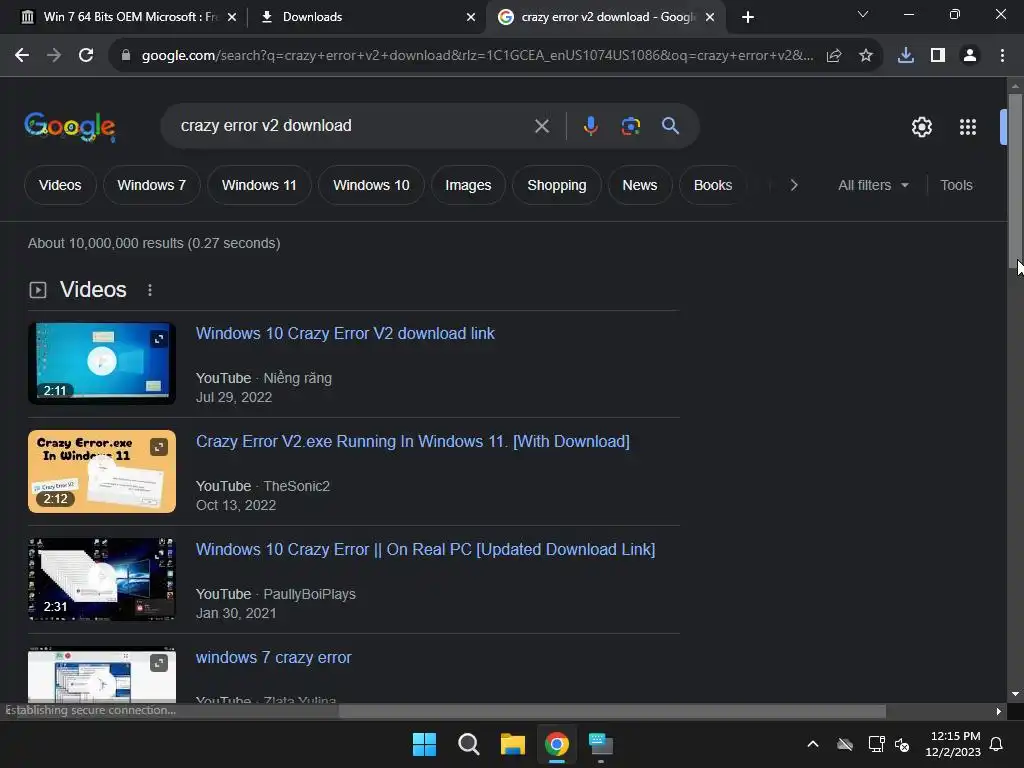Image resolution: width=1024 pixels, height=768 pixels.
Task: Go to the Google homepage logo
Action: coord(70,127)
